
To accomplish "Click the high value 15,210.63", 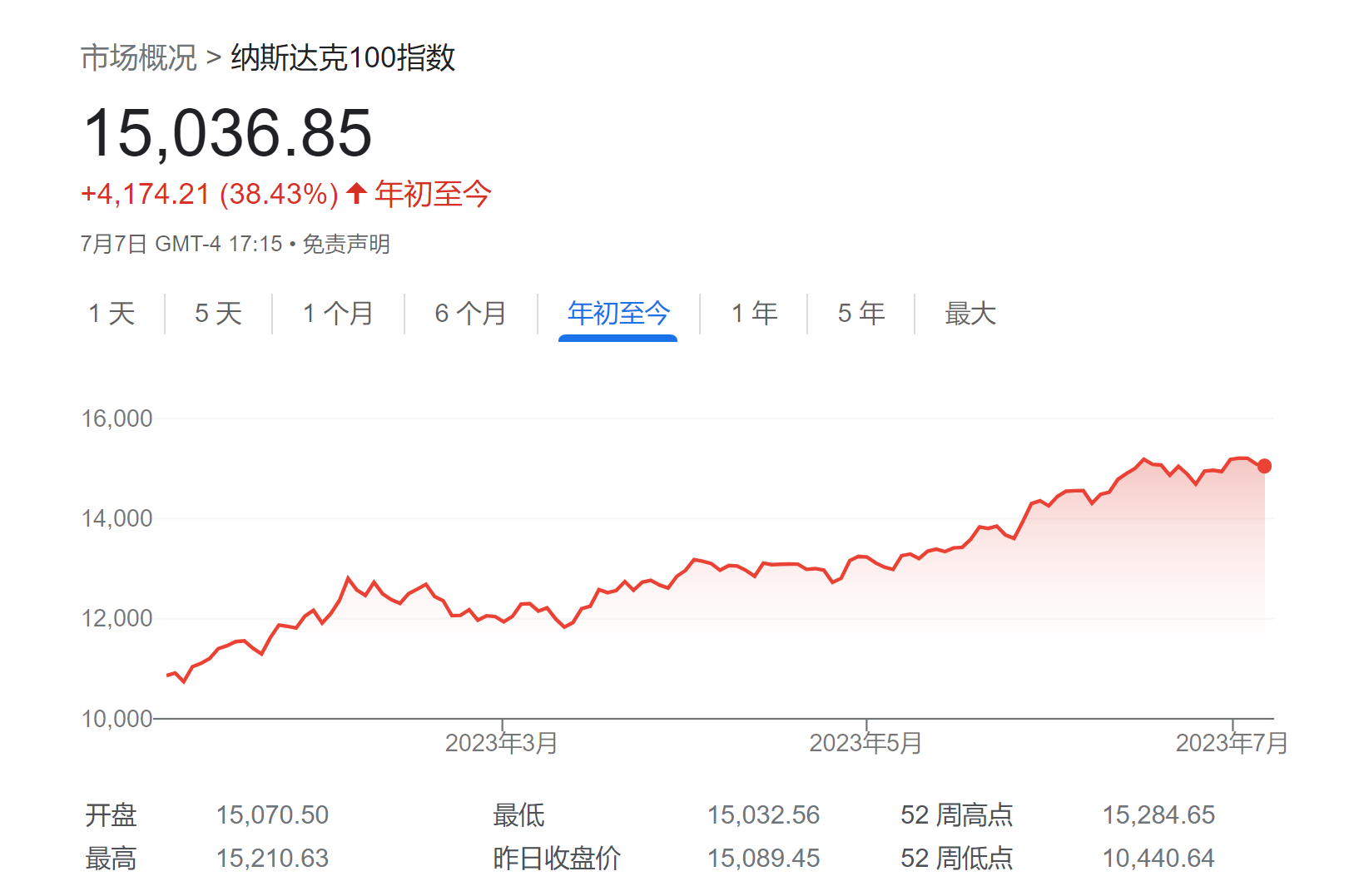I will point(272,858).
